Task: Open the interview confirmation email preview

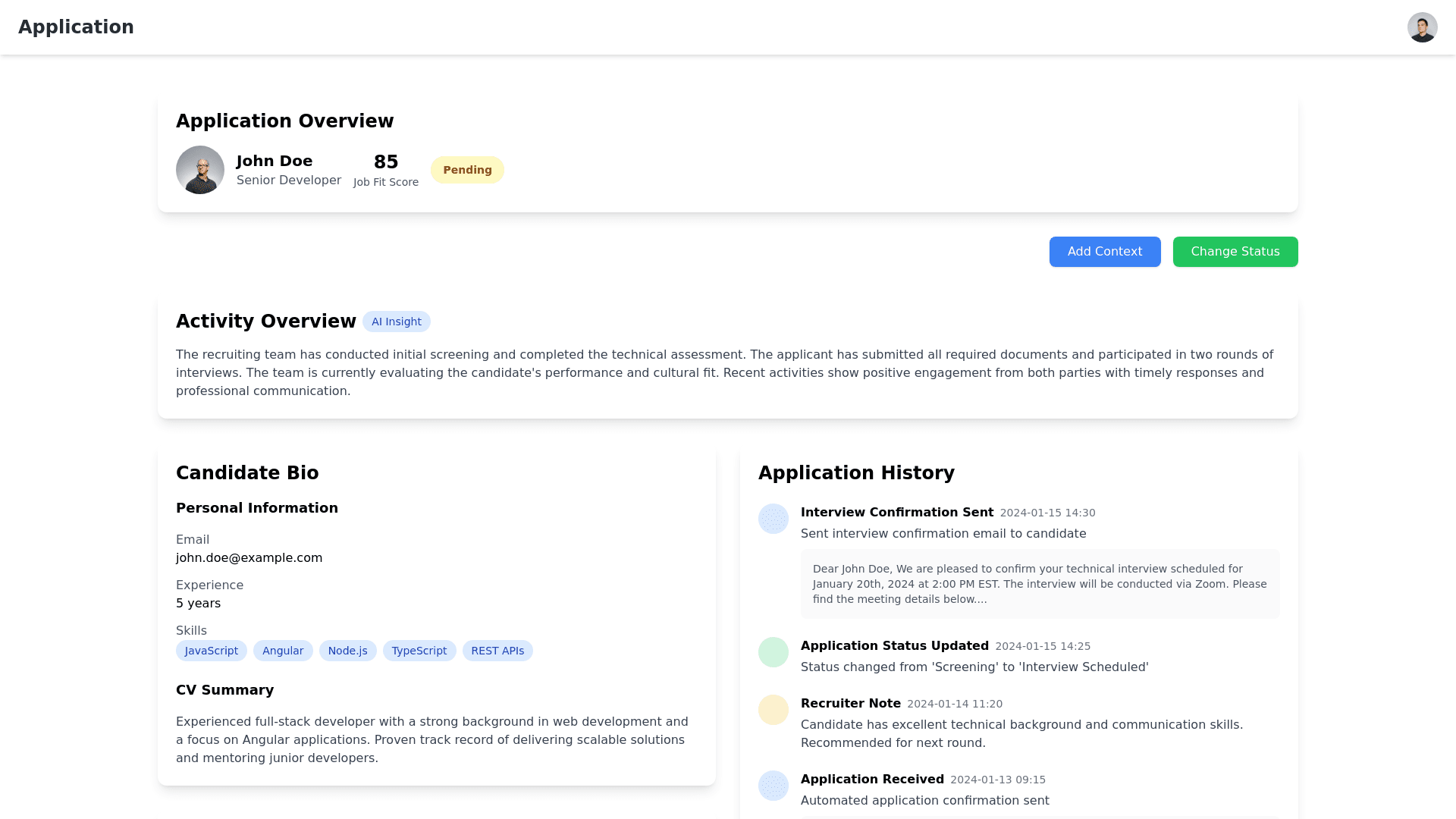Action: [1040, 584]
